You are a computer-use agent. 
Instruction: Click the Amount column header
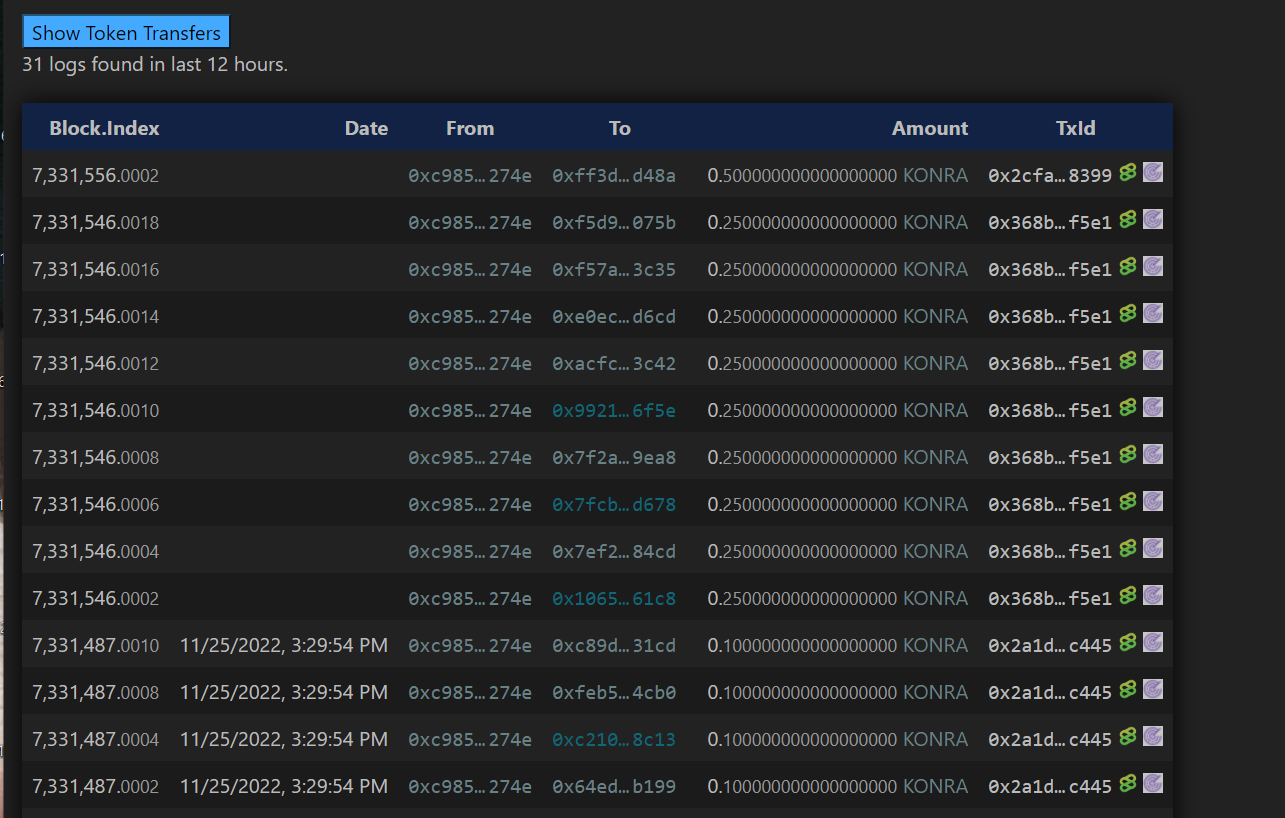click(x=930, y=128)
